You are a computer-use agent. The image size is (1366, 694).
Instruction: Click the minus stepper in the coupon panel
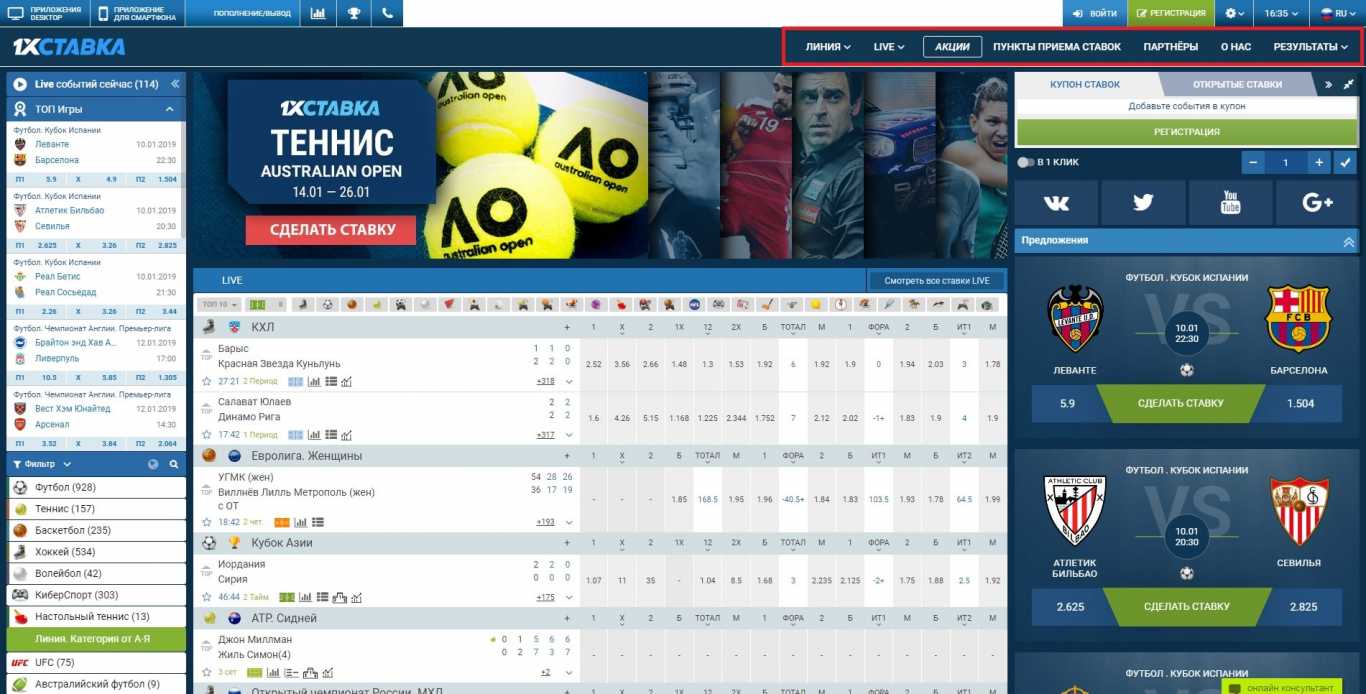pos(1253,162)
